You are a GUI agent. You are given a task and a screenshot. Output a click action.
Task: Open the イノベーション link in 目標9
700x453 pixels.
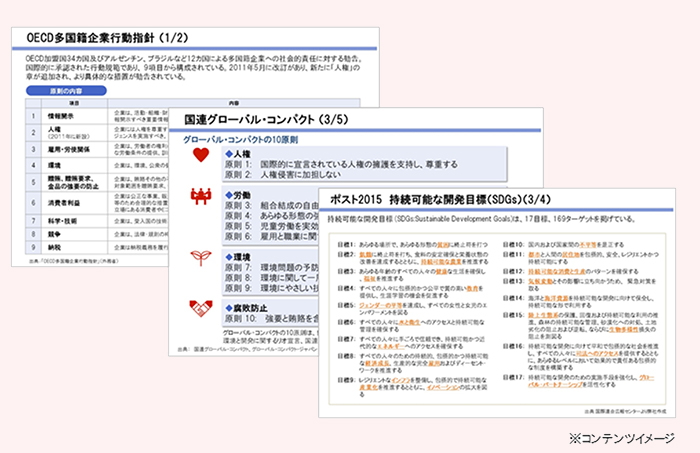click(x=442, y=387)
